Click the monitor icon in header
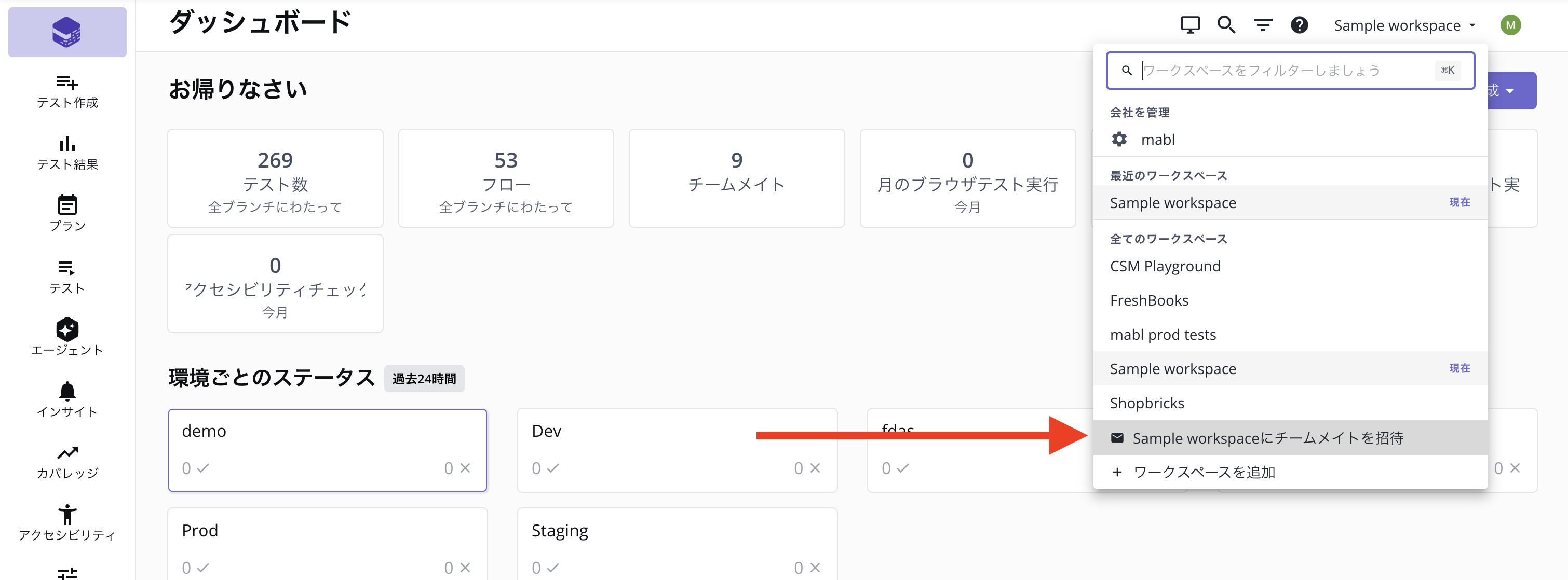1568x580 pixels. [x=1190, y=25]
